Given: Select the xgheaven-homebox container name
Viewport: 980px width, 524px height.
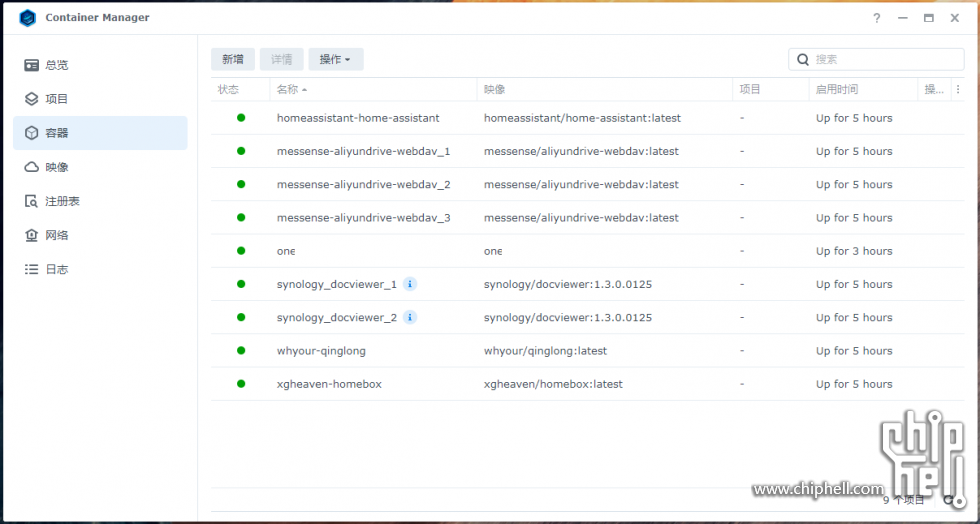Looking at the screenshot, I should [329, 384].
